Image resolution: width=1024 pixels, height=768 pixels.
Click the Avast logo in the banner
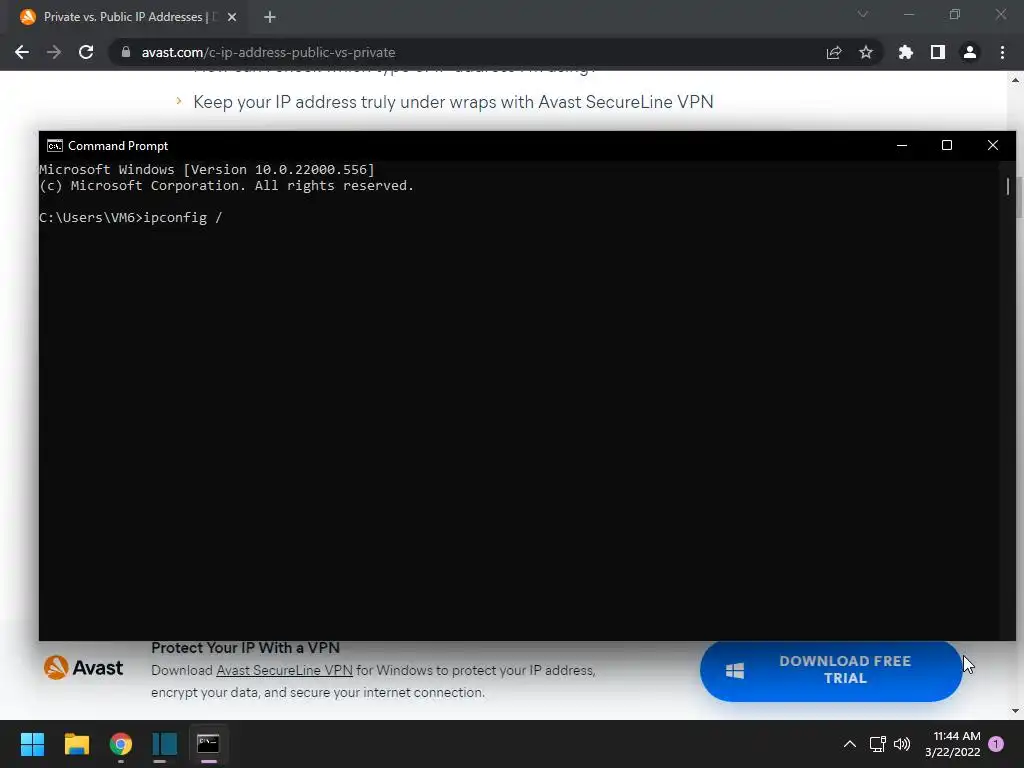tap(83, 667)
